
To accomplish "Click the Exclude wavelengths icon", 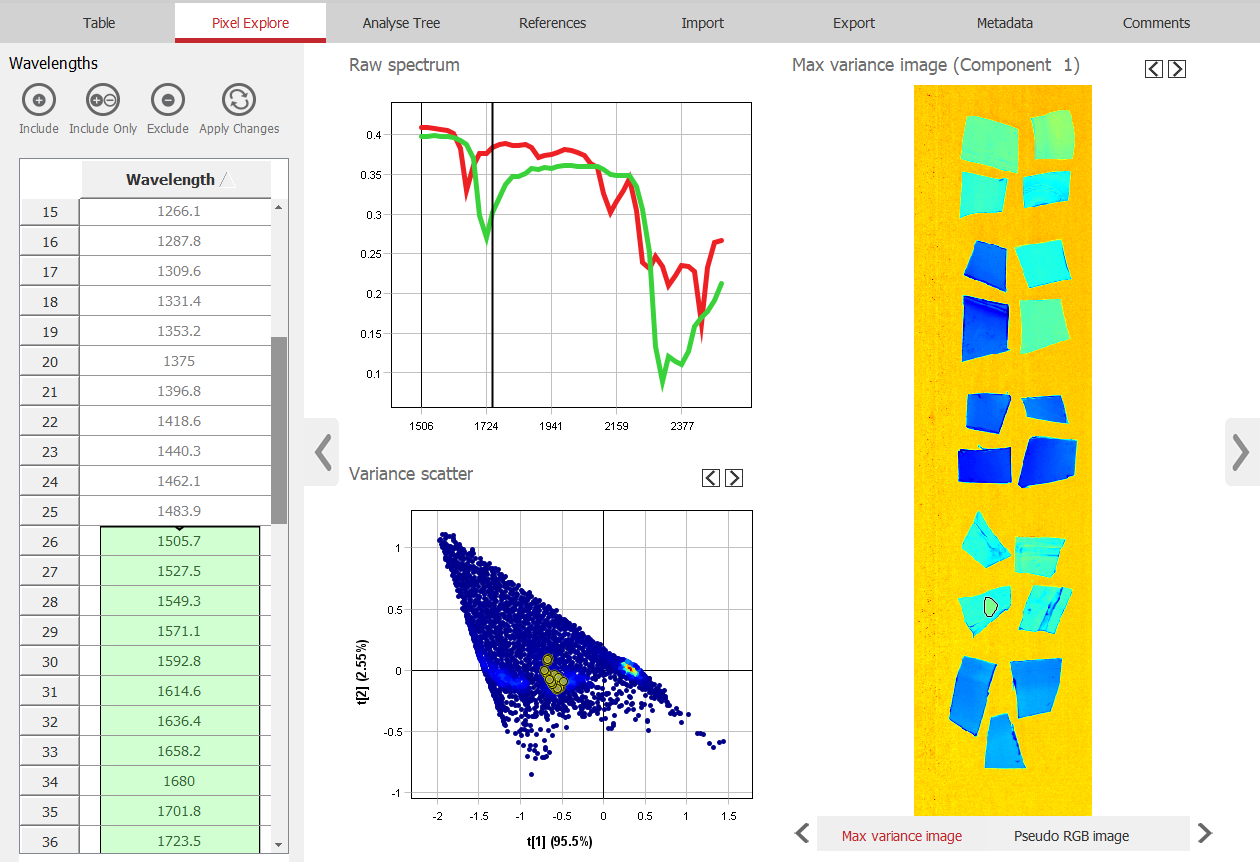I will pyautogui.click(x=168, y=100).
